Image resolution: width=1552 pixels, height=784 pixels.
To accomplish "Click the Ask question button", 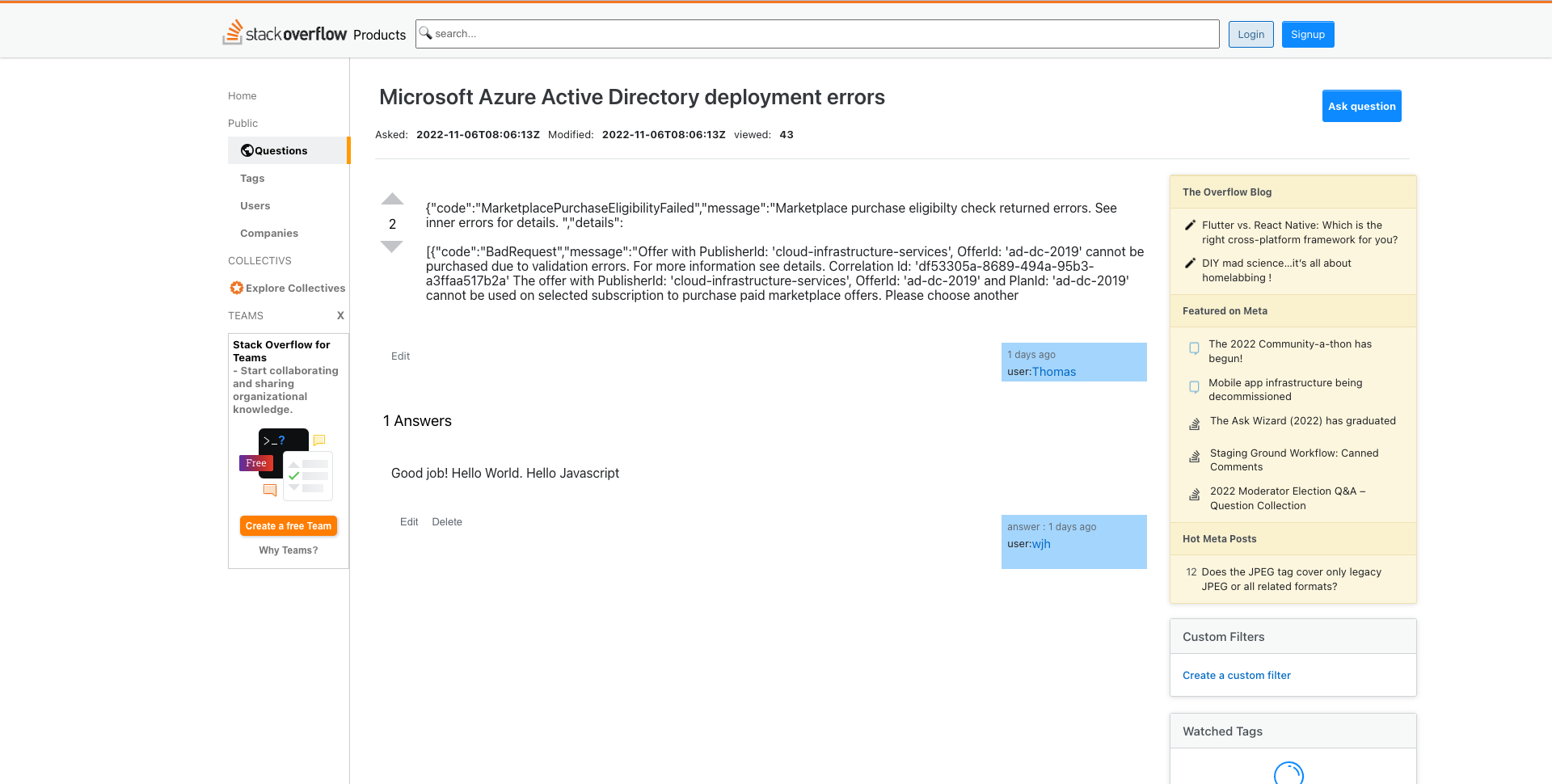I will tap(1361, 106).
